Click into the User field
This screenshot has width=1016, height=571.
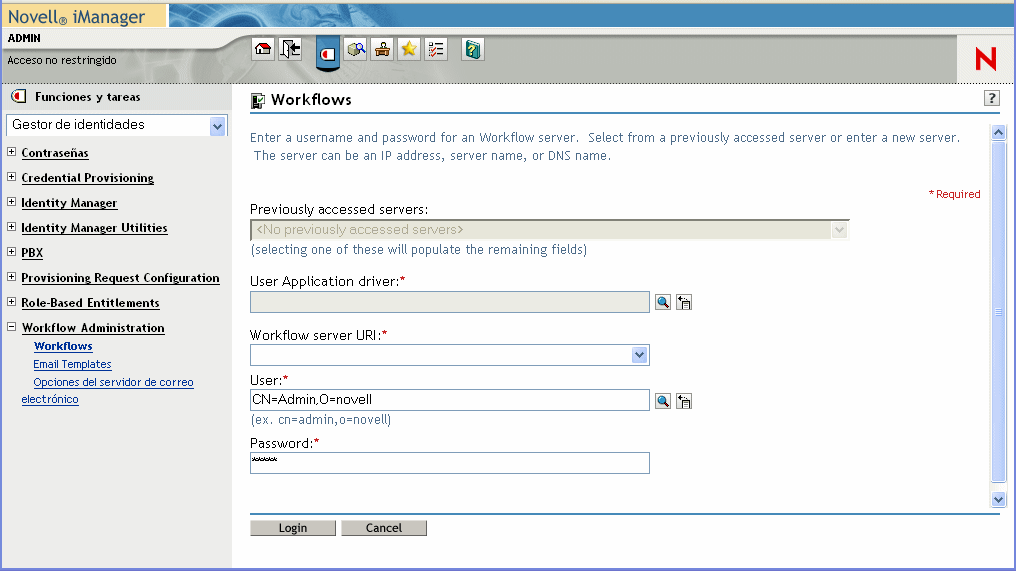click(450, 400)
